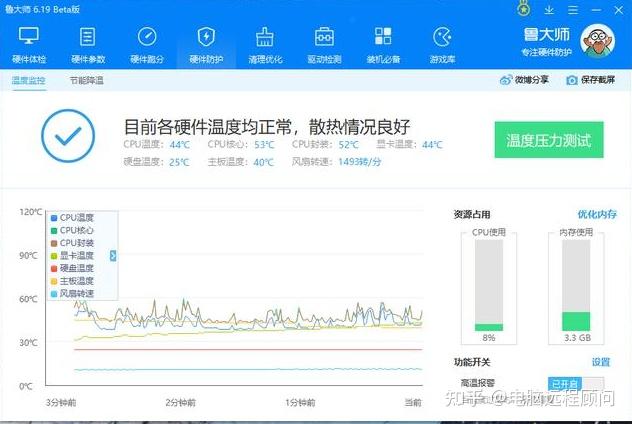Click the 内存使用 usage bar
This screenshot has height=424, width=632.
click(x=576, y=285)
